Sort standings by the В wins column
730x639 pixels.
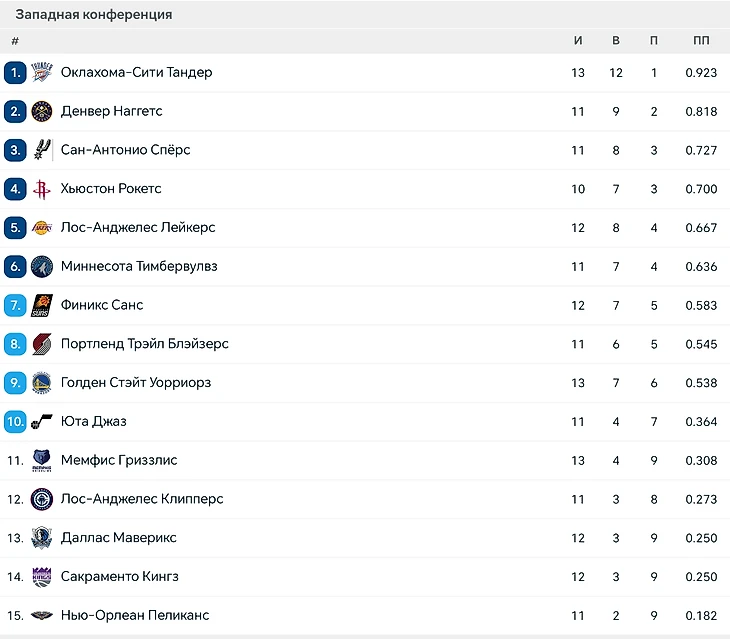coord(616,41)
